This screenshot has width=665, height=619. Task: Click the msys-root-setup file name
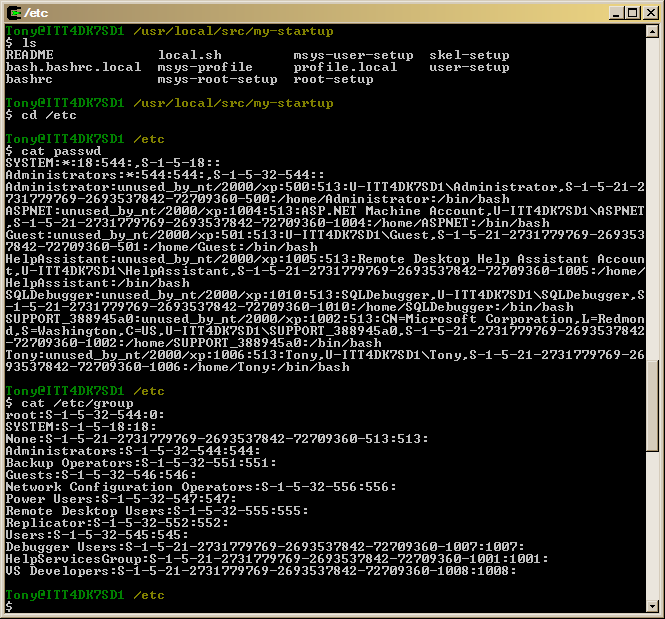click(x=218, y=79)
